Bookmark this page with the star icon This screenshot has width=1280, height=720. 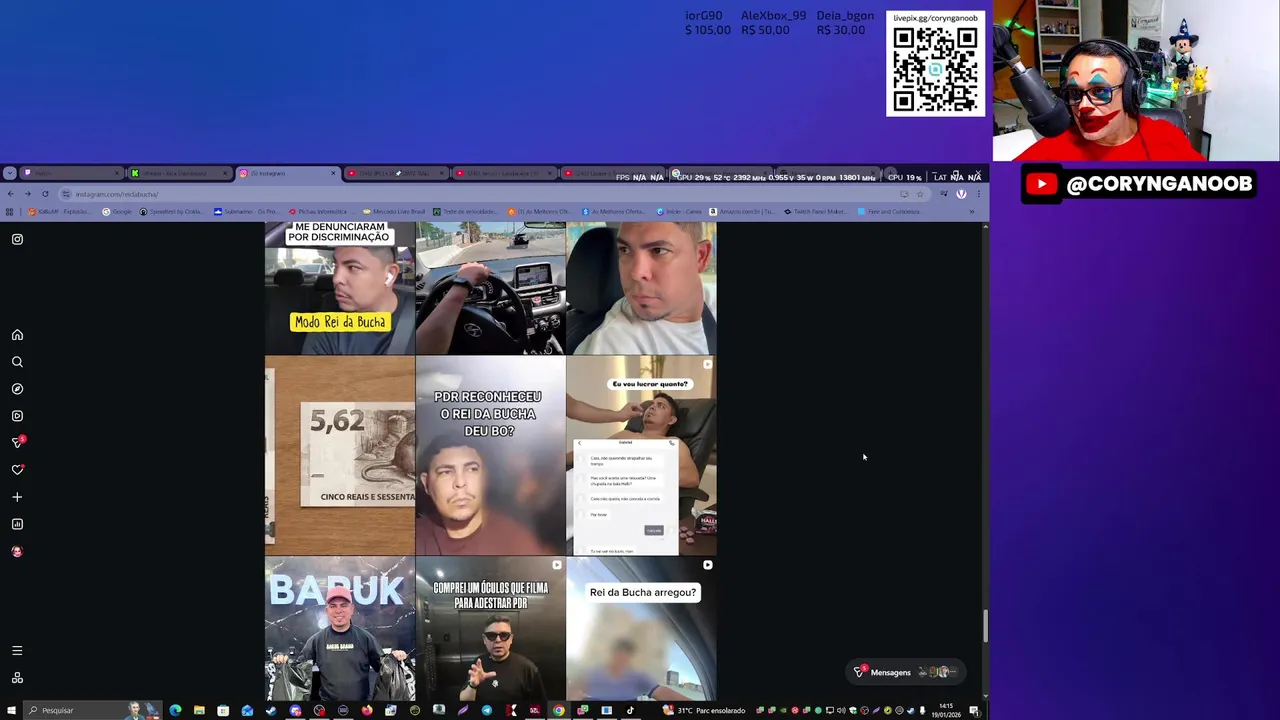[920, 194]
